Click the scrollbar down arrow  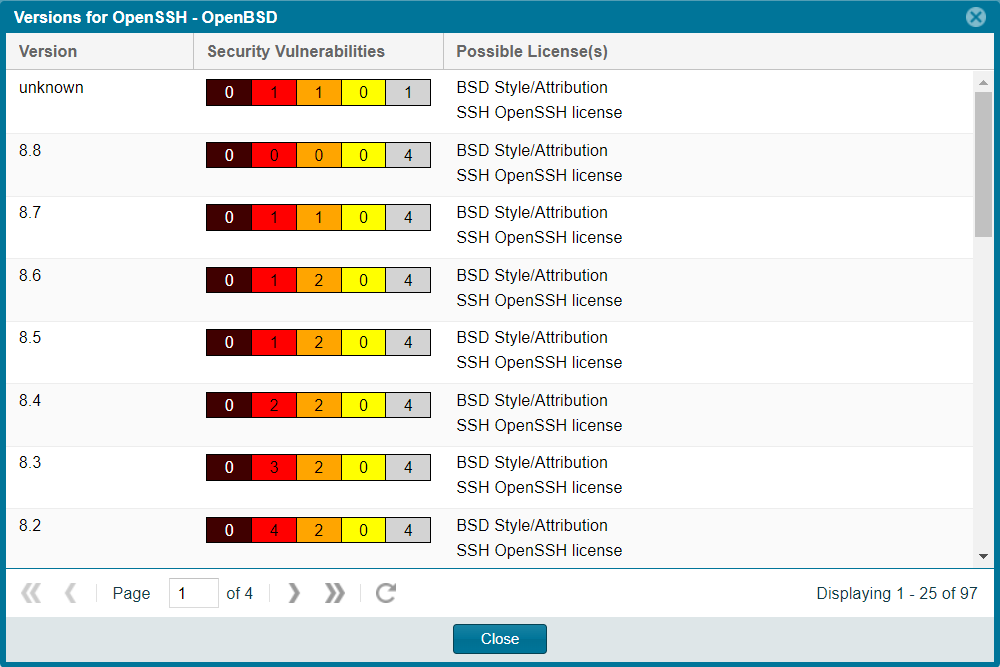tap(983, 556)
